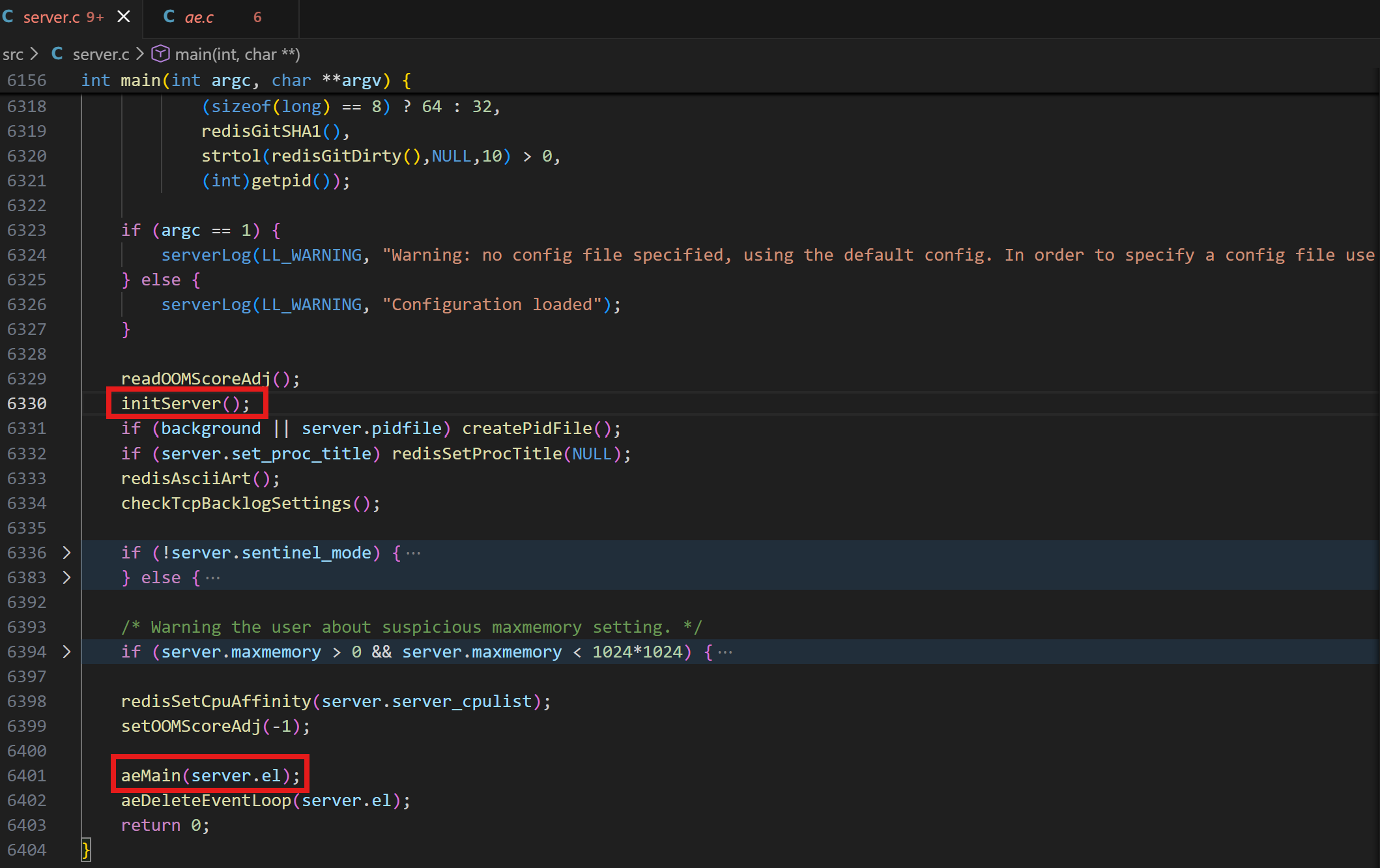Click the redisAsciiArt() call
This screenshot has height=868, width=1380.
[x=200, y=478]
